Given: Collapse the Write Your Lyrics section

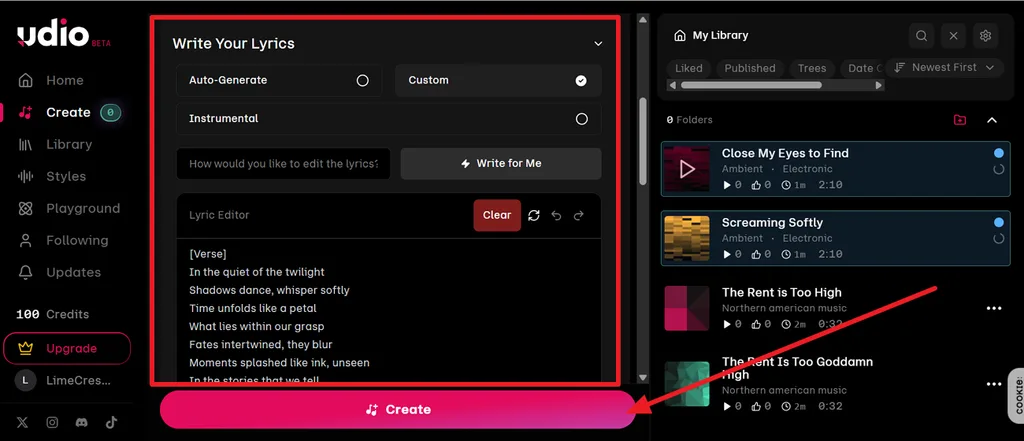Looking at the screenshot, I should [x=598, y=44].
